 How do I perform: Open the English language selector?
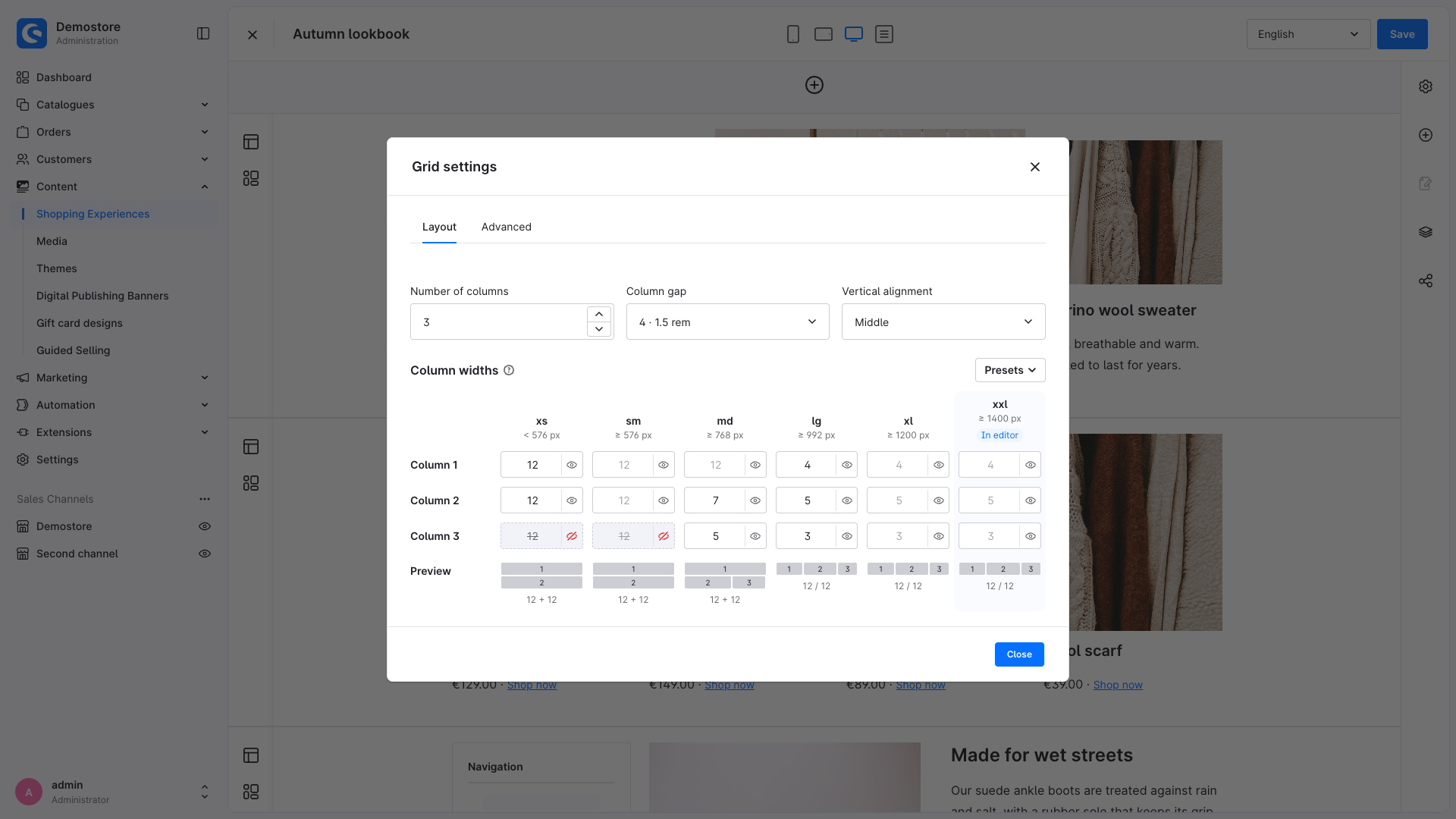coord(1308,34)
